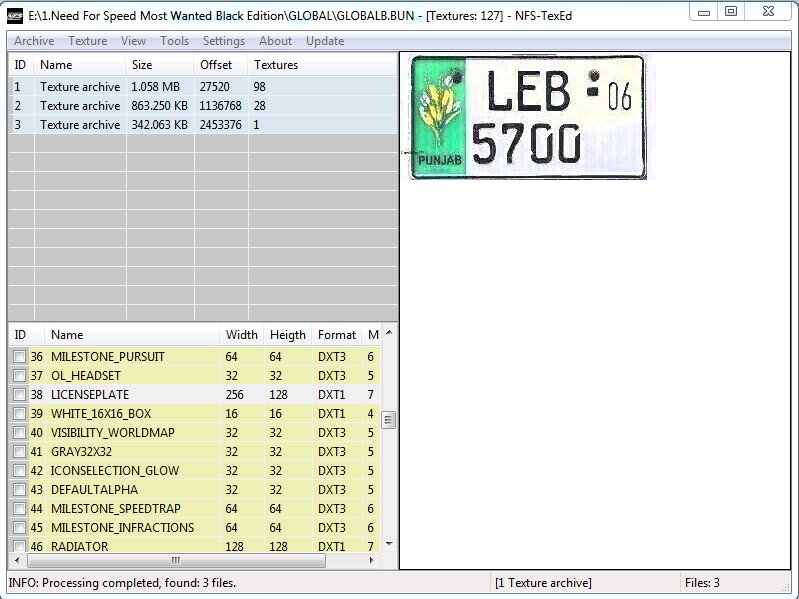Click the horizontal scroll left arrow
The height and width of the screenshot is (599, 799).
pos(17,560)
